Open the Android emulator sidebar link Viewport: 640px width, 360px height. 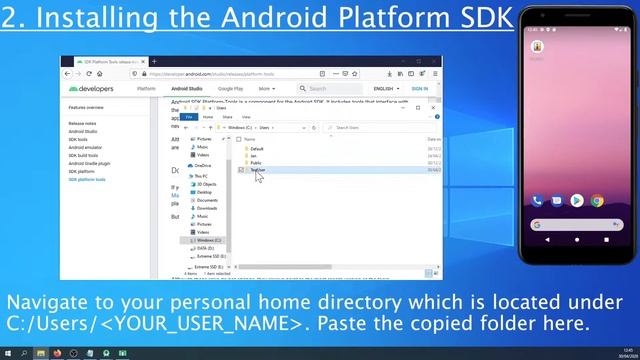coord(85,147)
